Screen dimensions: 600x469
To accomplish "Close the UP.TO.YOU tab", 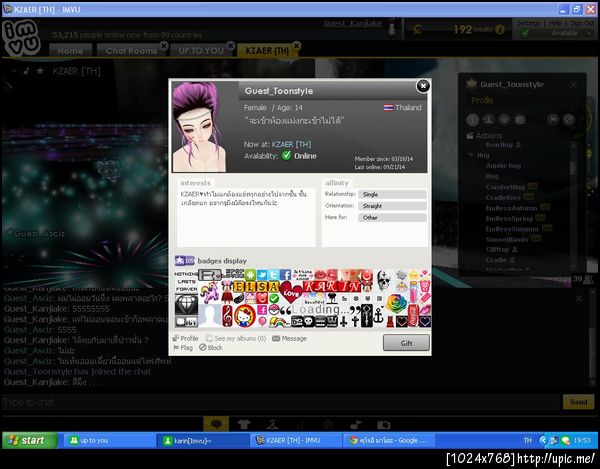I will pyautogui.click(x=230, y=46).
